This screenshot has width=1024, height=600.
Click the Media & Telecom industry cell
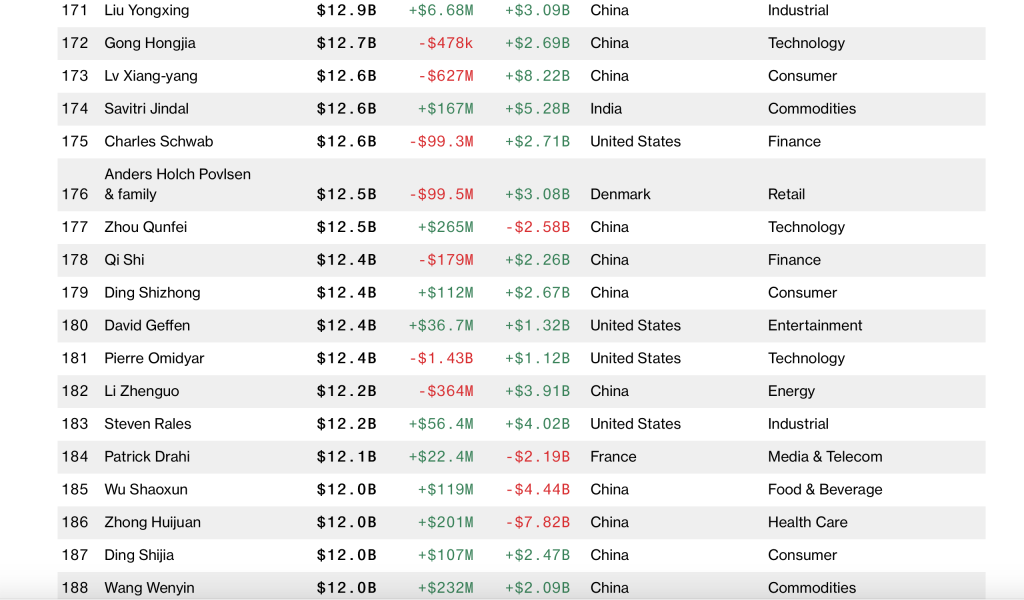(825, 457)
